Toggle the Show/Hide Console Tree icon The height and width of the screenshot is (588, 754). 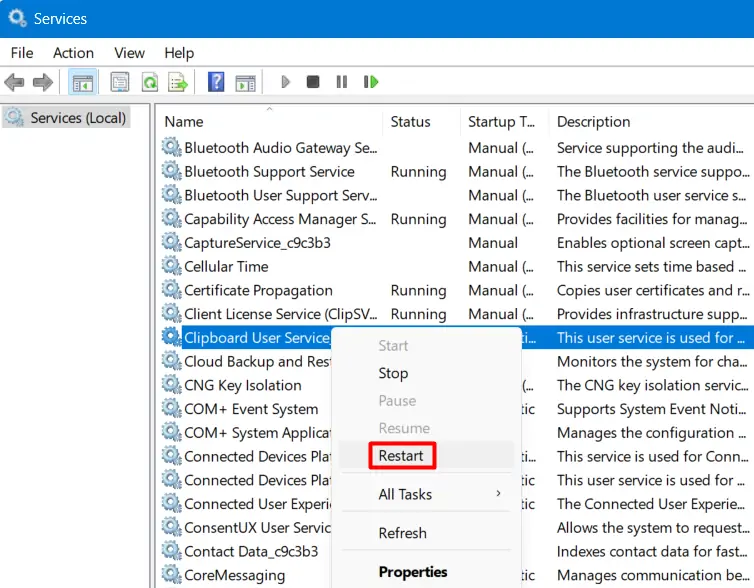(83, 82)
